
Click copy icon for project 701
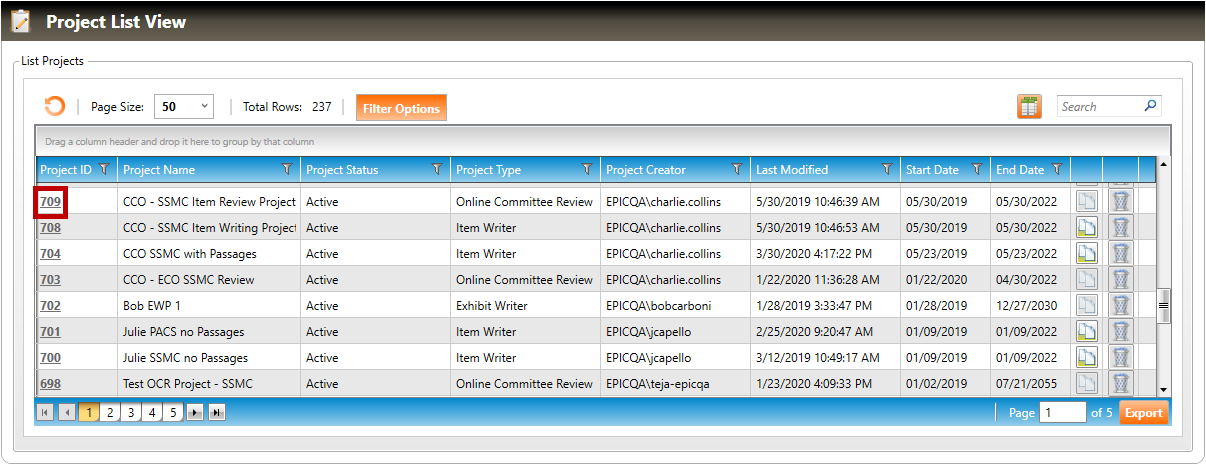click(1086, 332)
